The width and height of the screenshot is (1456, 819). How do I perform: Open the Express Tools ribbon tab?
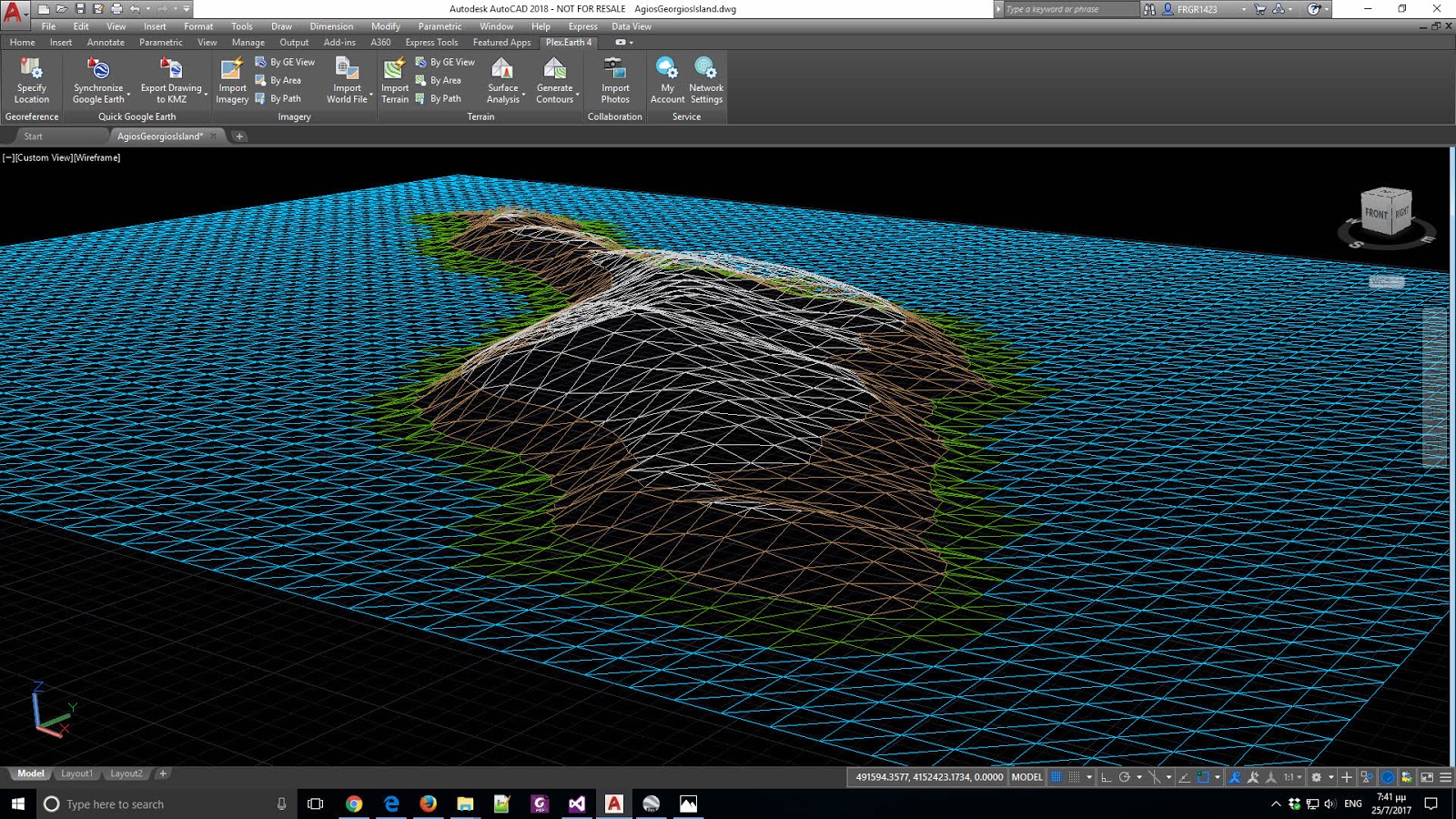point(431,43)
